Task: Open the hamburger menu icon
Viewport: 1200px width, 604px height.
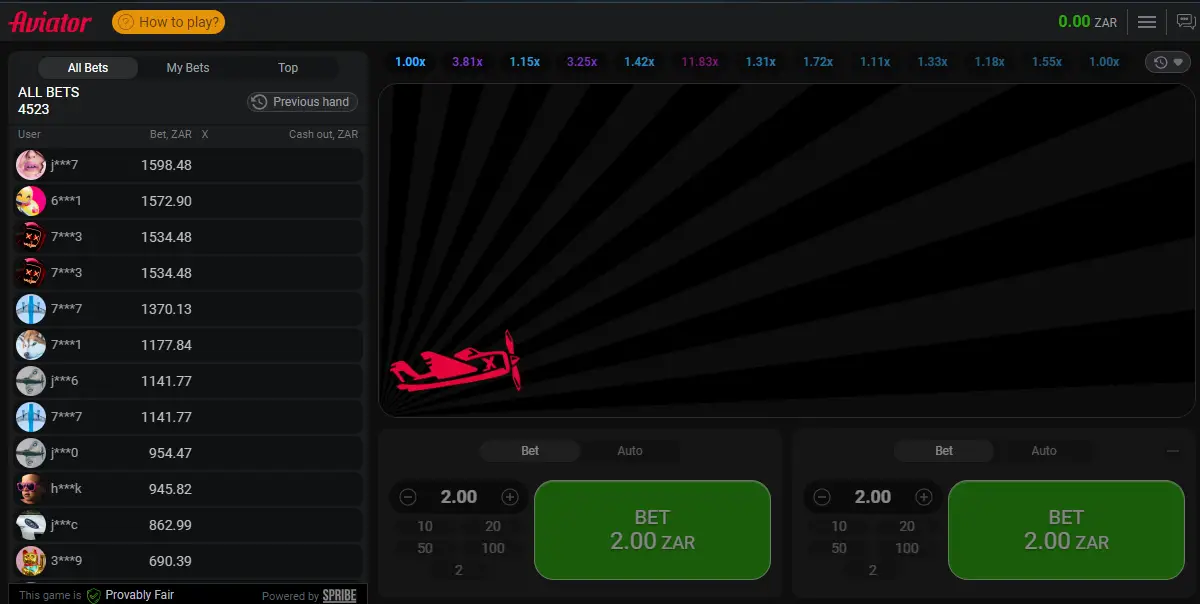Action: [x=1147, y=22]
